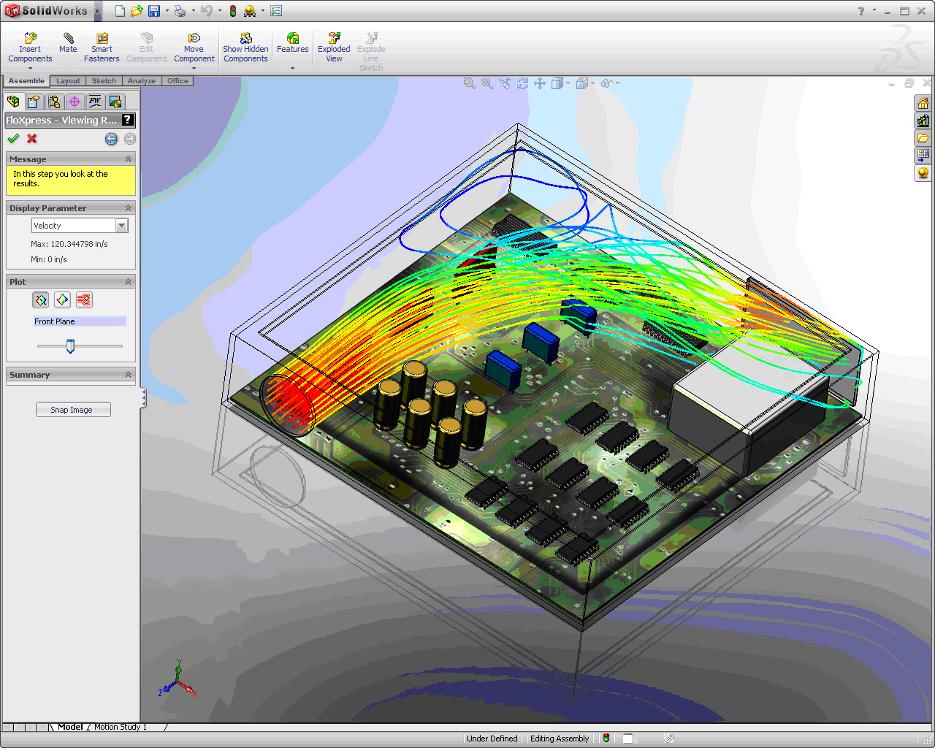Screen dimensions: 936x748
Task: Toggle the second plot type button
Action: [x=62, y=300]
